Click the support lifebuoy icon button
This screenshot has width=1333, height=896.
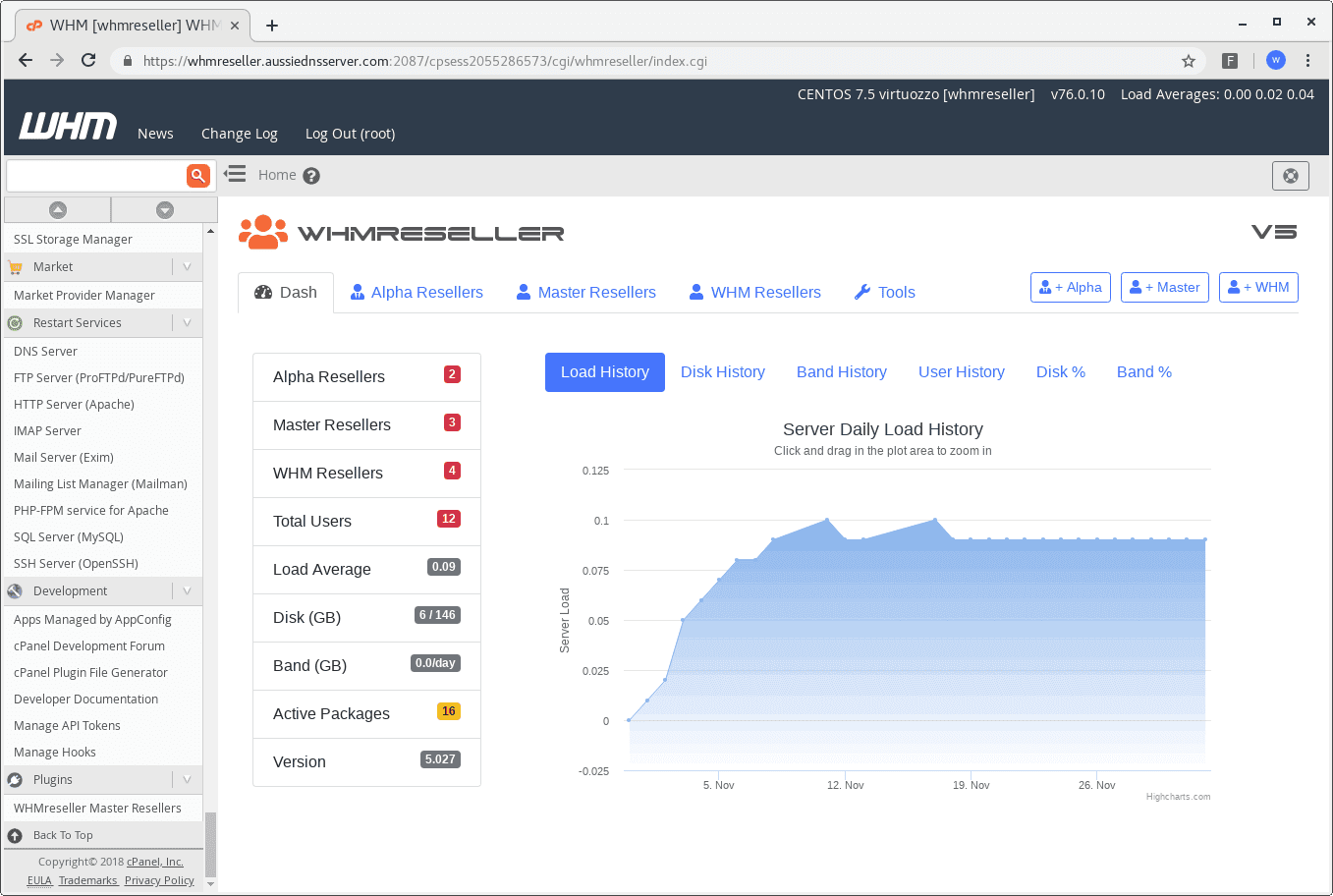(1291, 176)
